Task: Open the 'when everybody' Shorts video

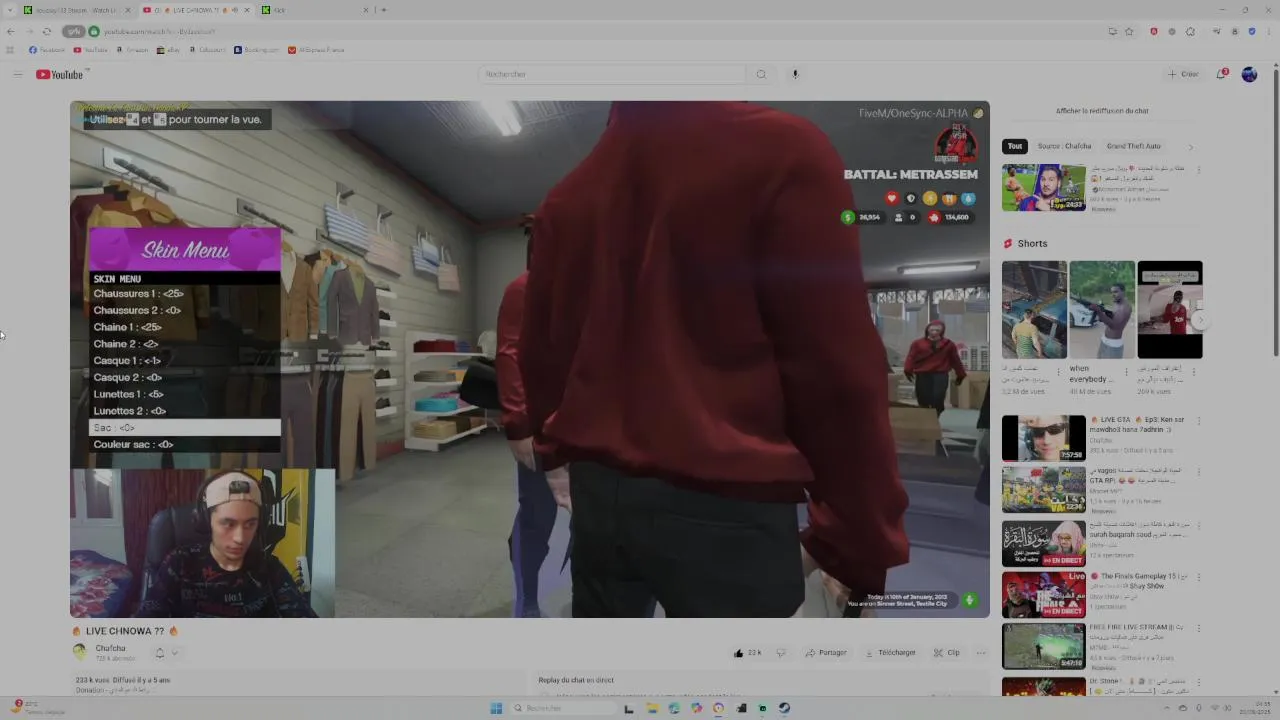Action: (1102, 310)
